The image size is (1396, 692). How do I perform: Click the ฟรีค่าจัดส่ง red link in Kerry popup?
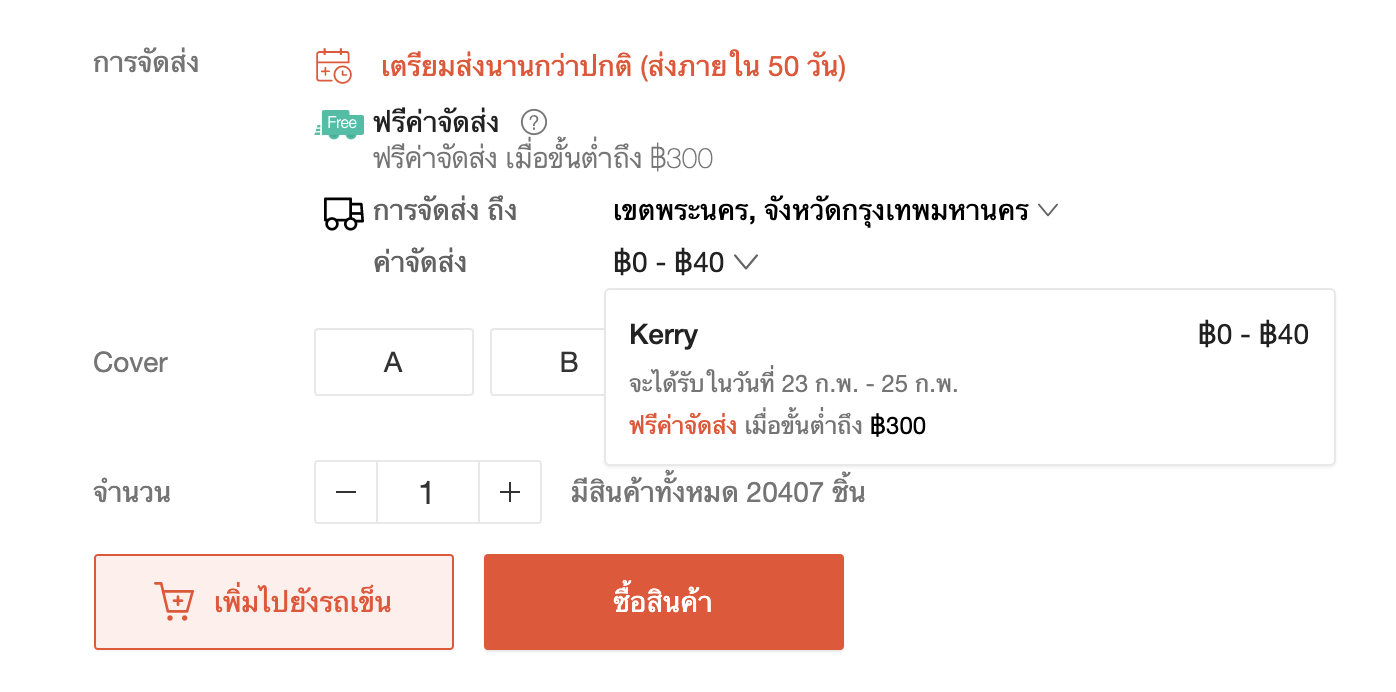coord(683,426)
